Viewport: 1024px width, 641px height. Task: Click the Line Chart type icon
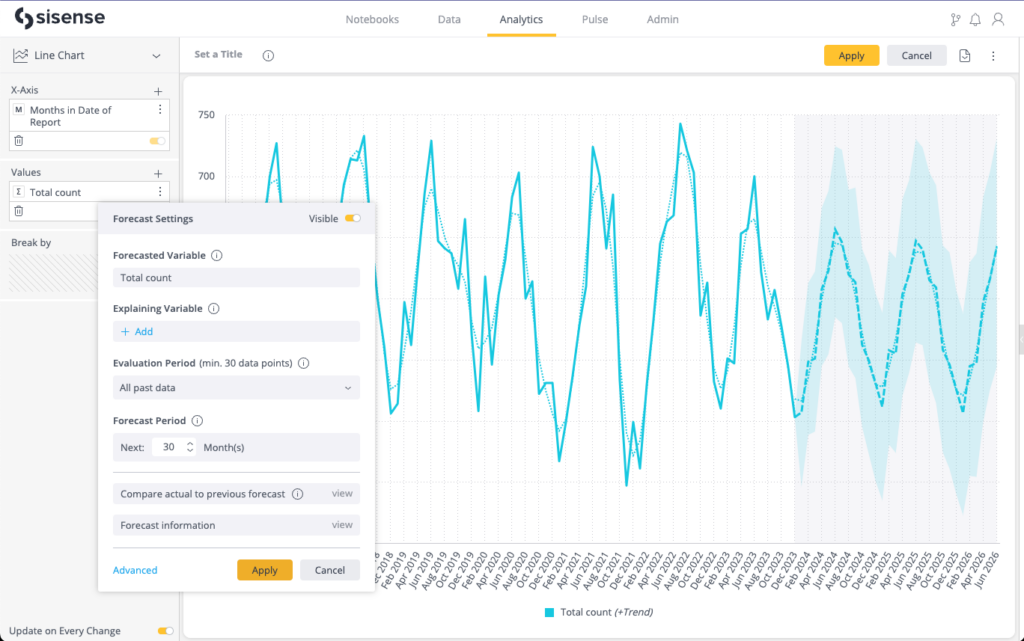[20, 55]
